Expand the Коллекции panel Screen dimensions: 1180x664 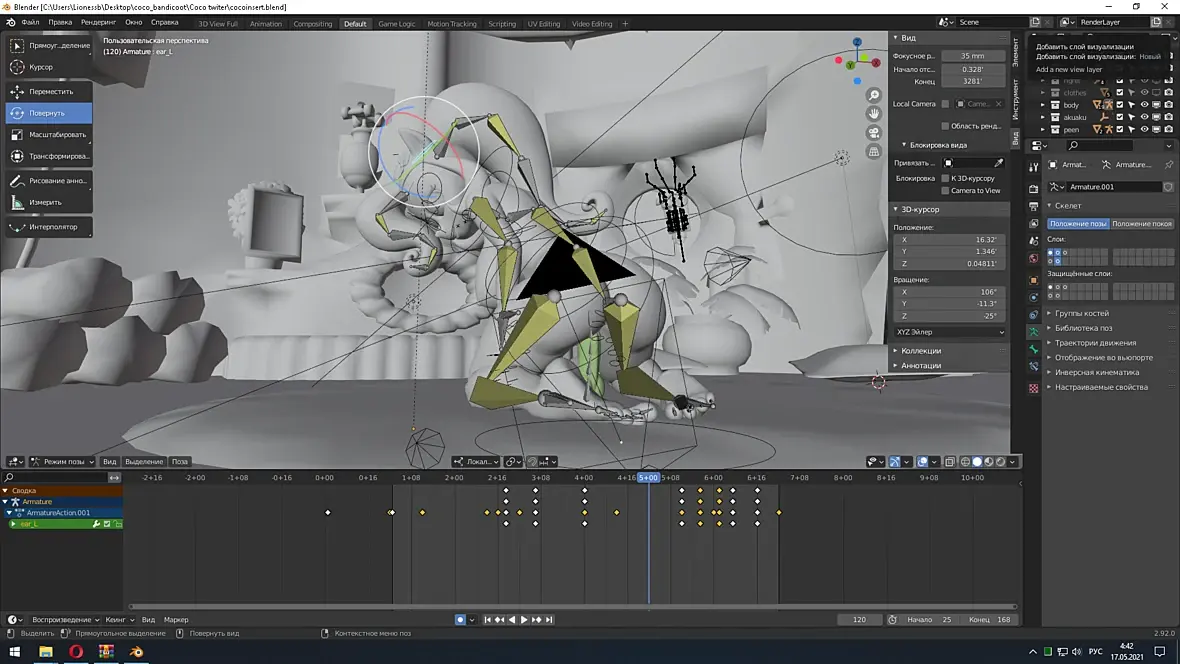(x=920, y=351)
